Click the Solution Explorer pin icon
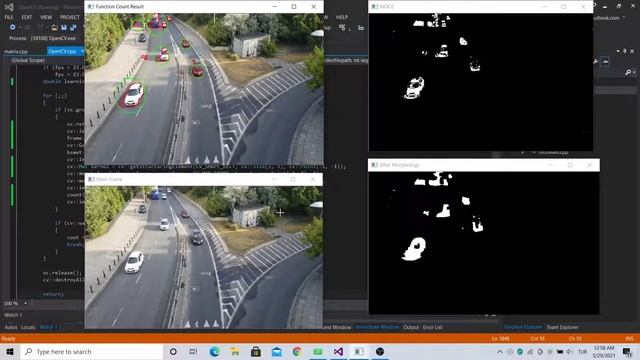The height and width of the screenshot is (360, 640). (624, 51)
